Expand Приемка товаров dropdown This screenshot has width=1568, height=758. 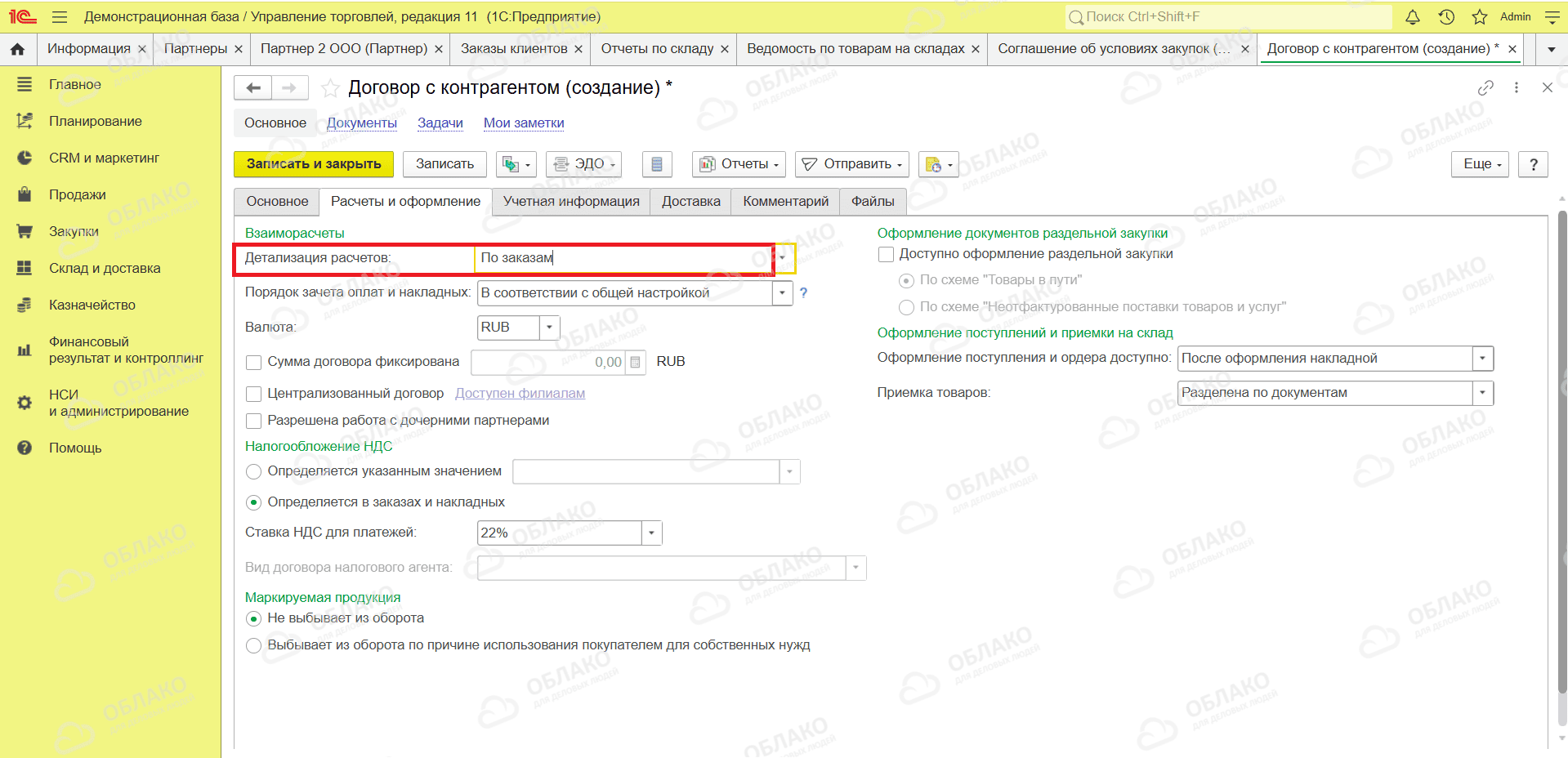[1483, 393]
